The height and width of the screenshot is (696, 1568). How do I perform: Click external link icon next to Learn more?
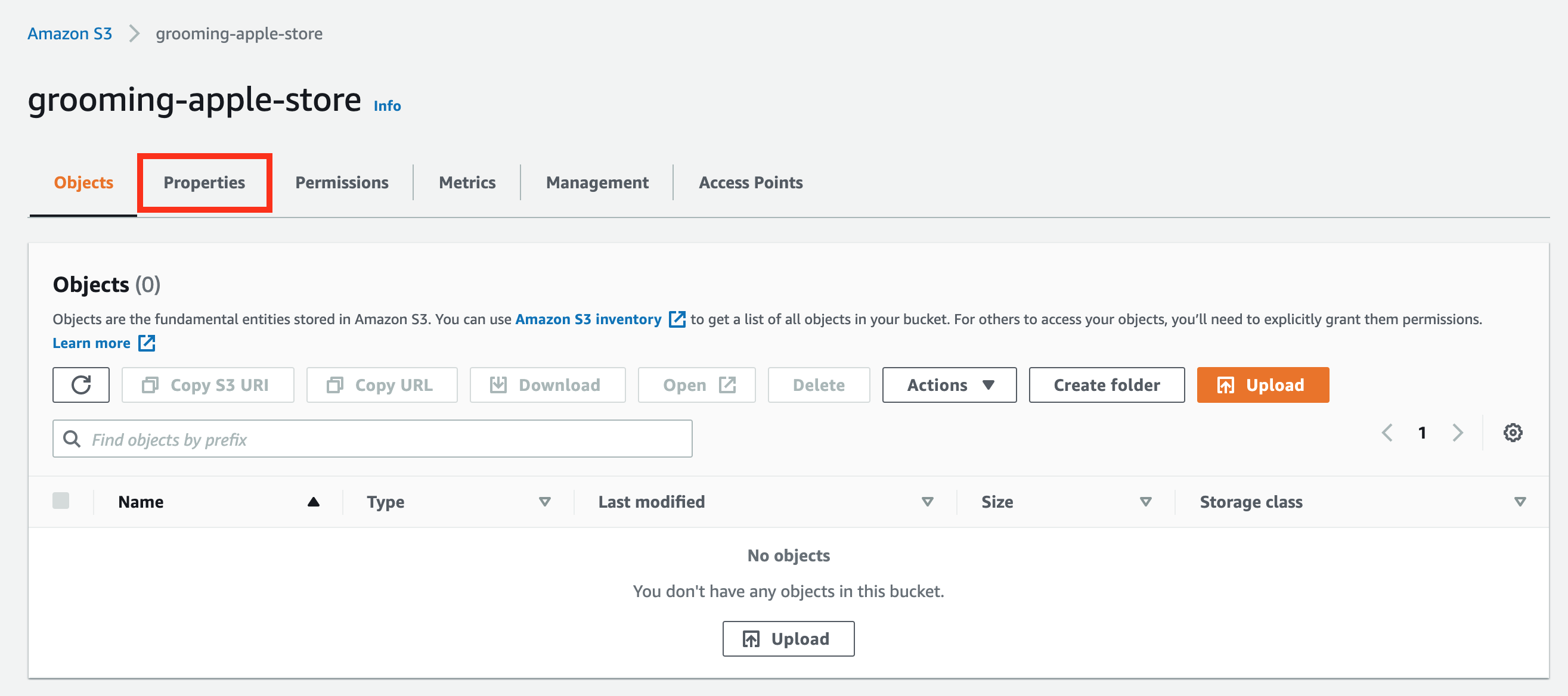point(147,343)
